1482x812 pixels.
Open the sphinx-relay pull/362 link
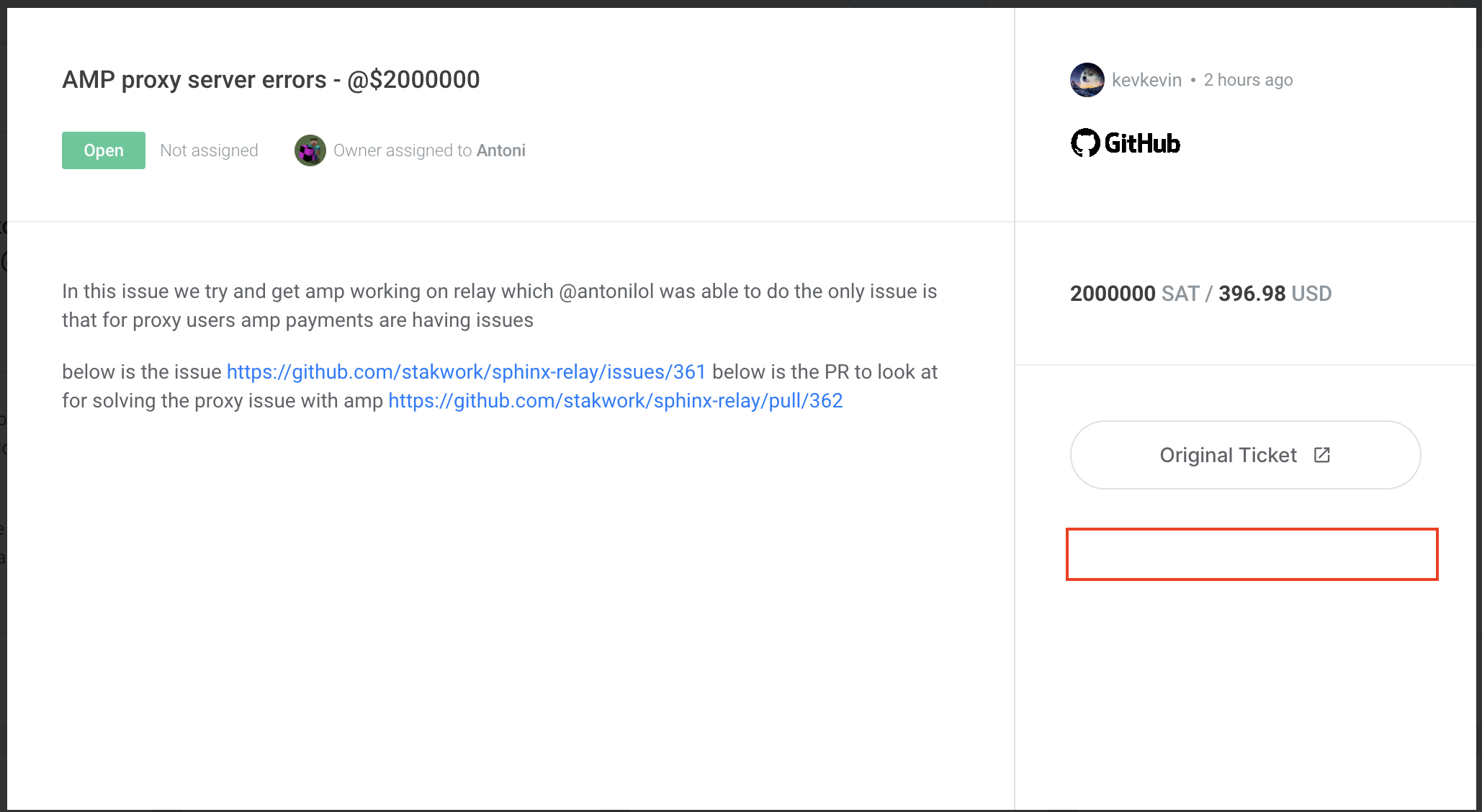tap(616, 401)
